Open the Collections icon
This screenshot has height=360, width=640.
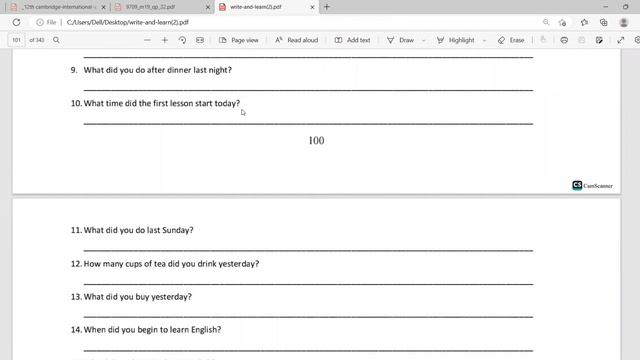604,22
